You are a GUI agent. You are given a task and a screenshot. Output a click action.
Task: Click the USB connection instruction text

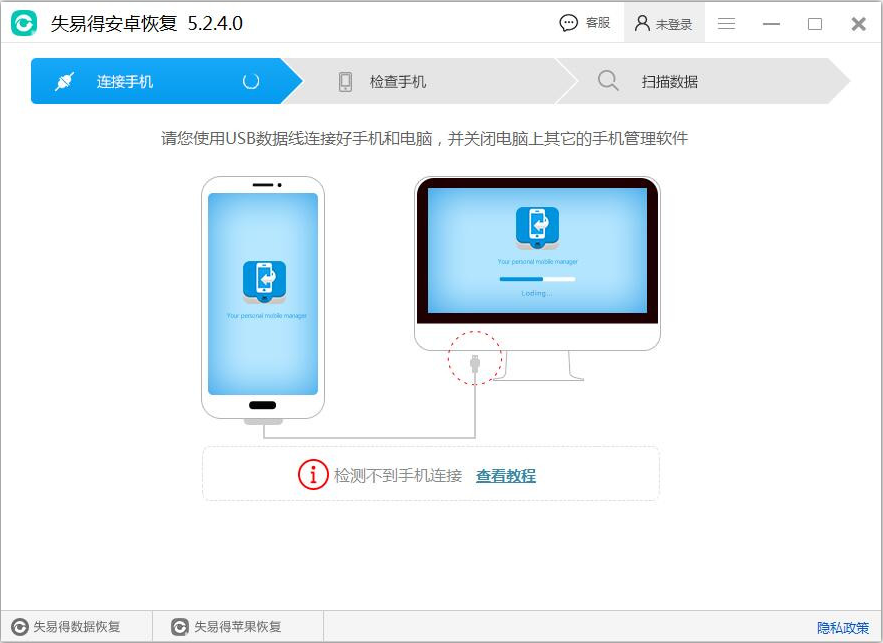(x=424, y=139)
